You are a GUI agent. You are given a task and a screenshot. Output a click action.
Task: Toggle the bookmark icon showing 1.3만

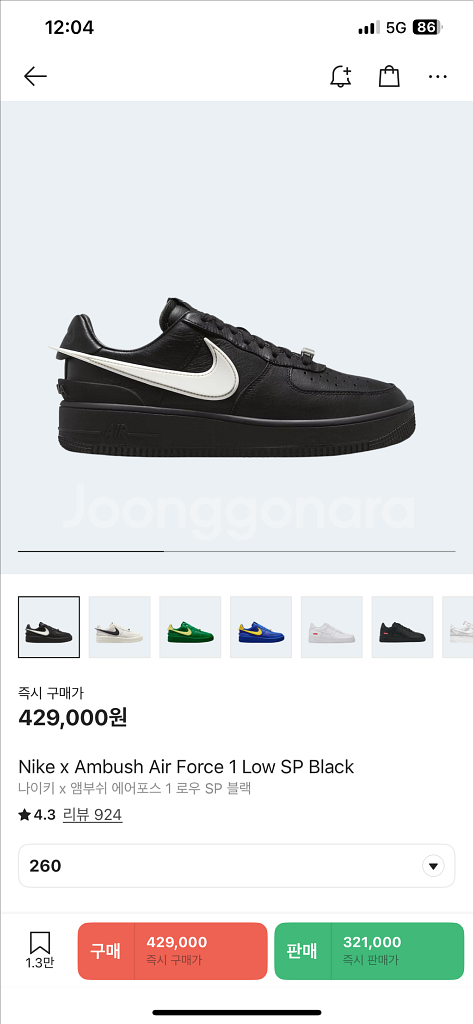pyautogui.click(x=40, y=950)
